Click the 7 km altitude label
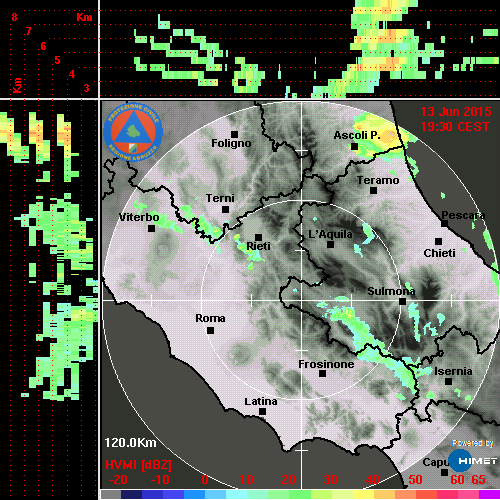This screenshot has height=500, width=500. (x=29, y=31)
